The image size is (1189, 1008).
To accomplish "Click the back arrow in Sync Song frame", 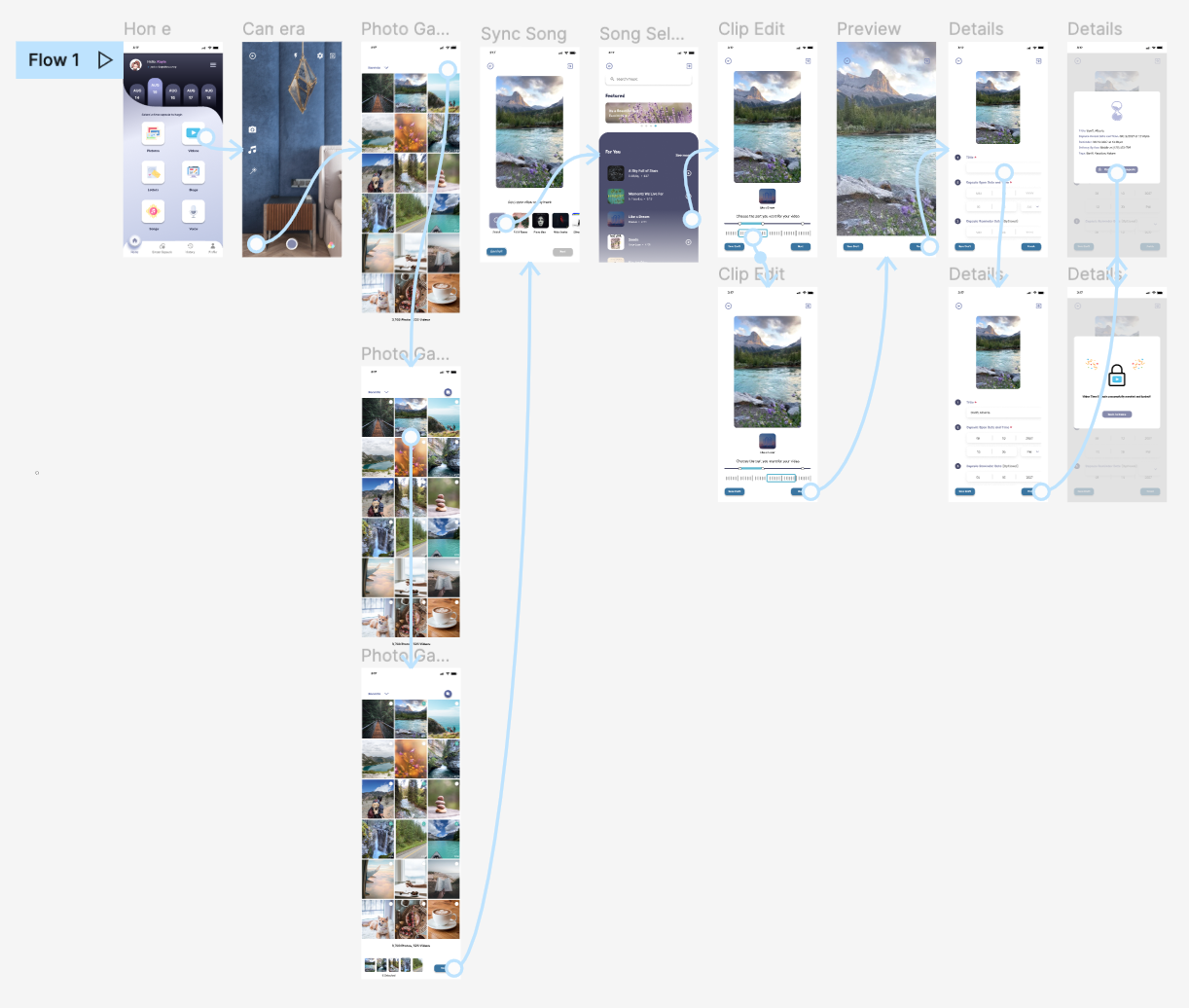I will [x=490, y=66].
